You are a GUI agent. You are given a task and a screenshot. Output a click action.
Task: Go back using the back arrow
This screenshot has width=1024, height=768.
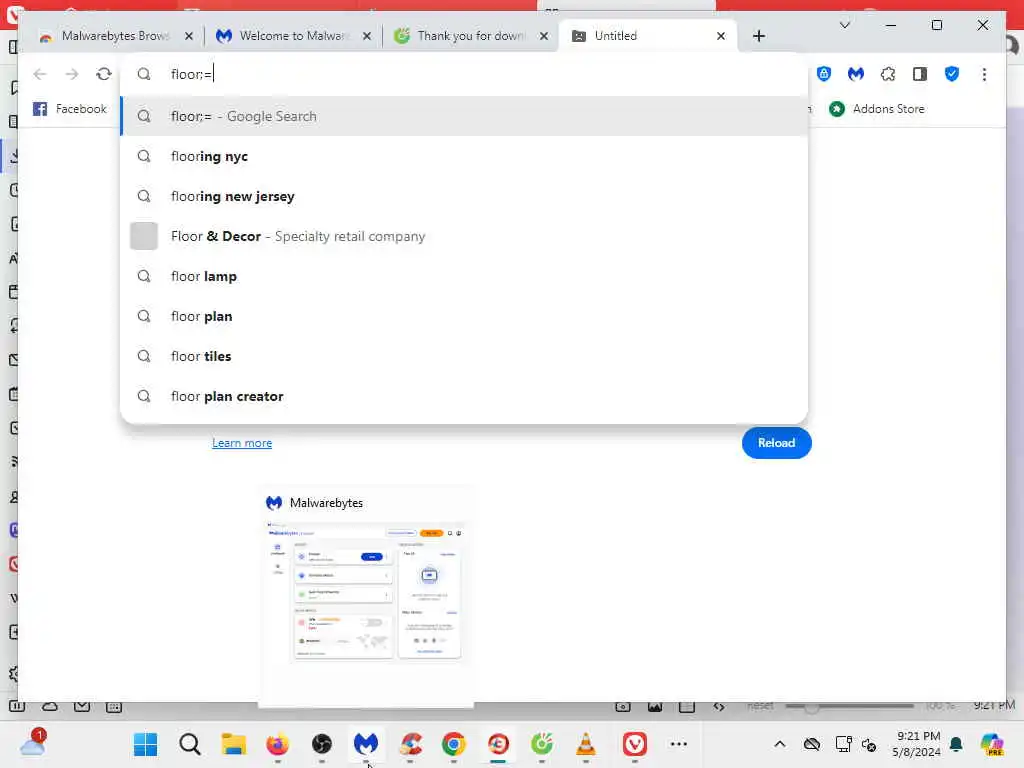pyautogui.click(x=40, y=74)
